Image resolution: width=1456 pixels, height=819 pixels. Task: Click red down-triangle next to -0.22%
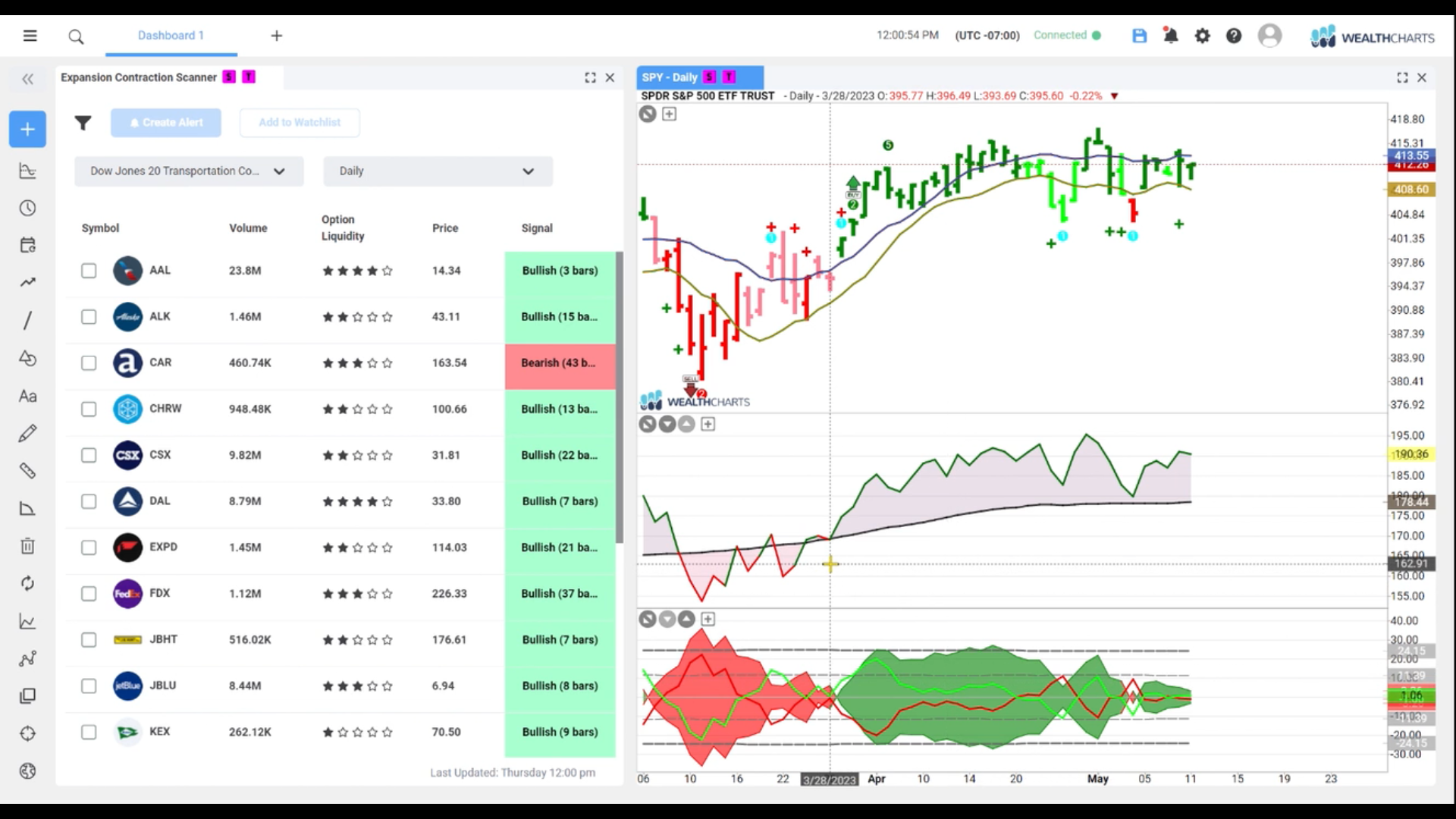1114,96
